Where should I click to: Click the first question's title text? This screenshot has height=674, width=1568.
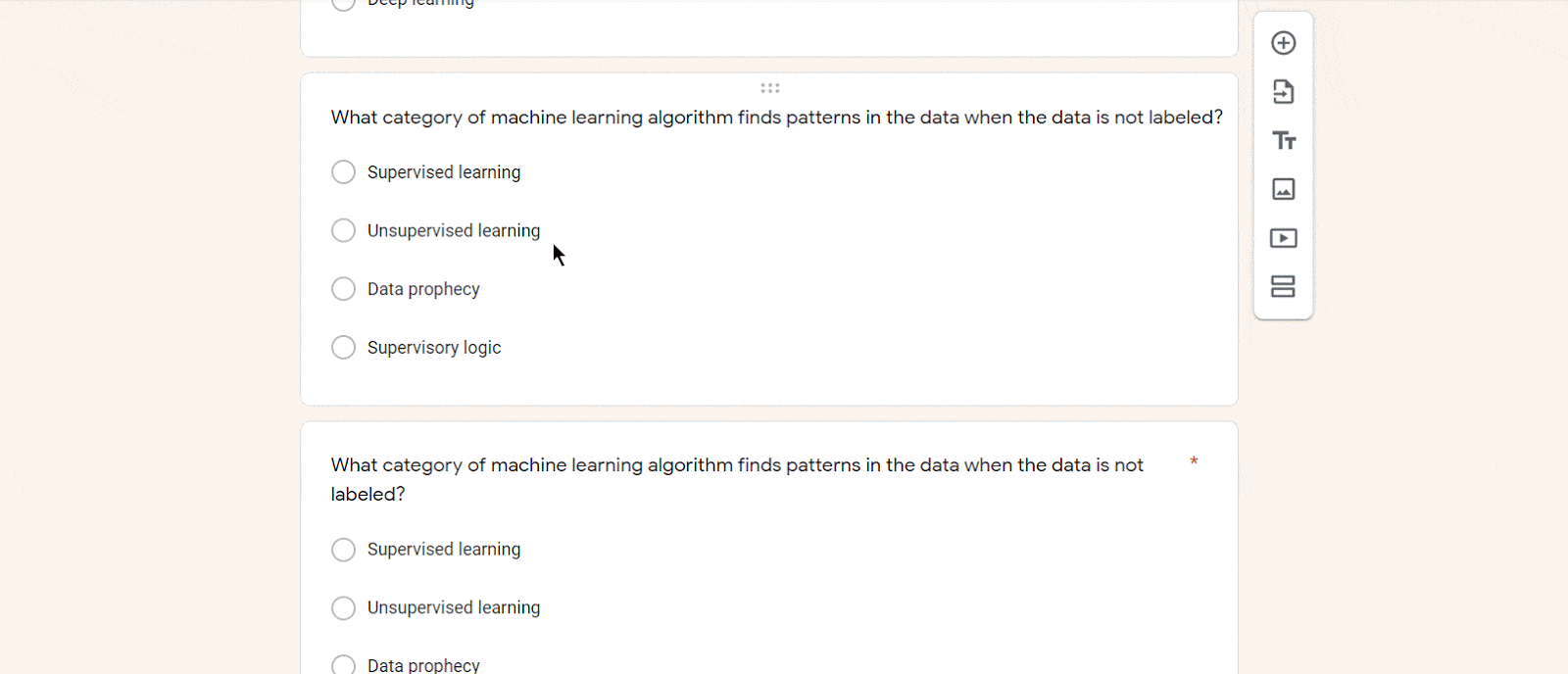point(777,118)
